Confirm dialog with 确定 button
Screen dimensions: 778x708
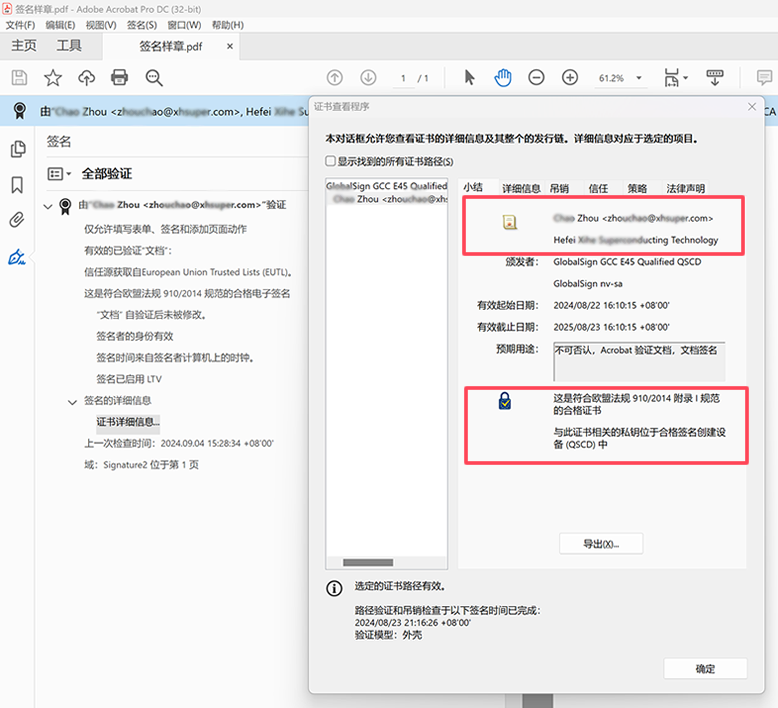(x=705, y=668)
